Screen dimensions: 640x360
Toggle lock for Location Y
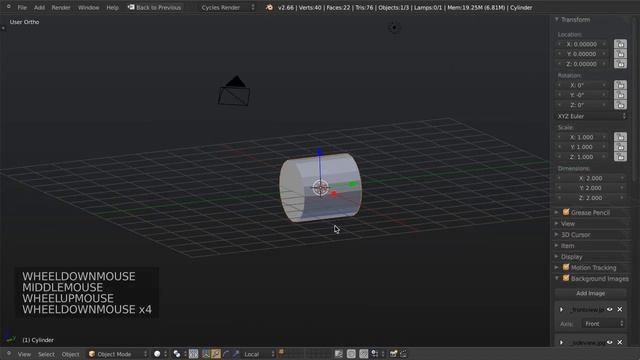[620, 54]
